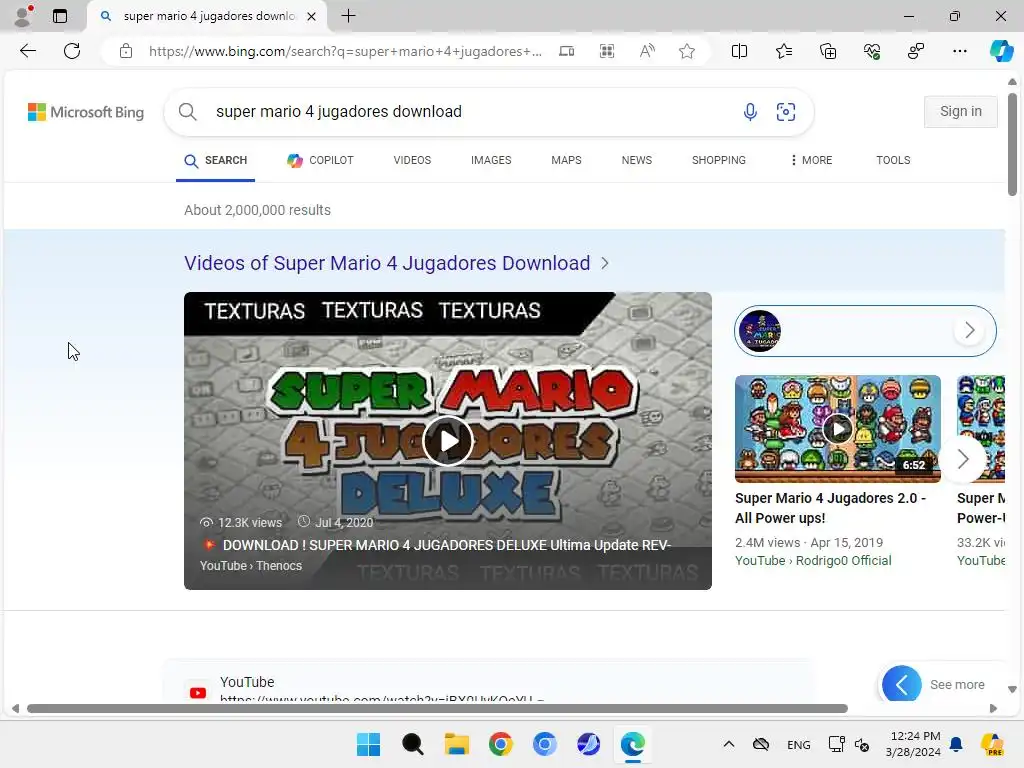Click the magnifier icon in search box
The width and height of the screenshot is (1024, 768).
(187, 112)
